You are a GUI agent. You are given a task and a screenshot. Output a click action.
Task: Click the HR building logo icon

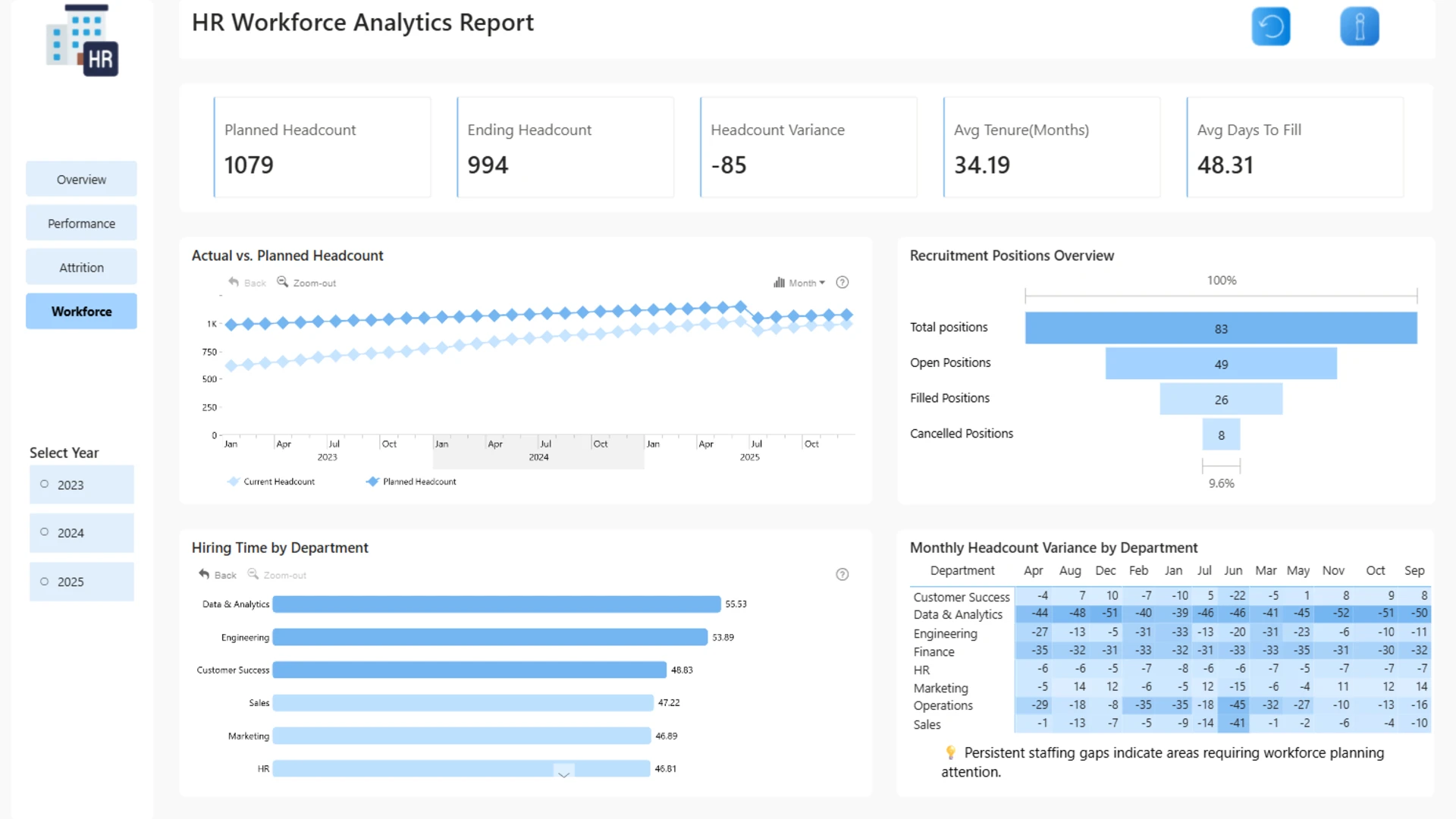click(83, 41)
